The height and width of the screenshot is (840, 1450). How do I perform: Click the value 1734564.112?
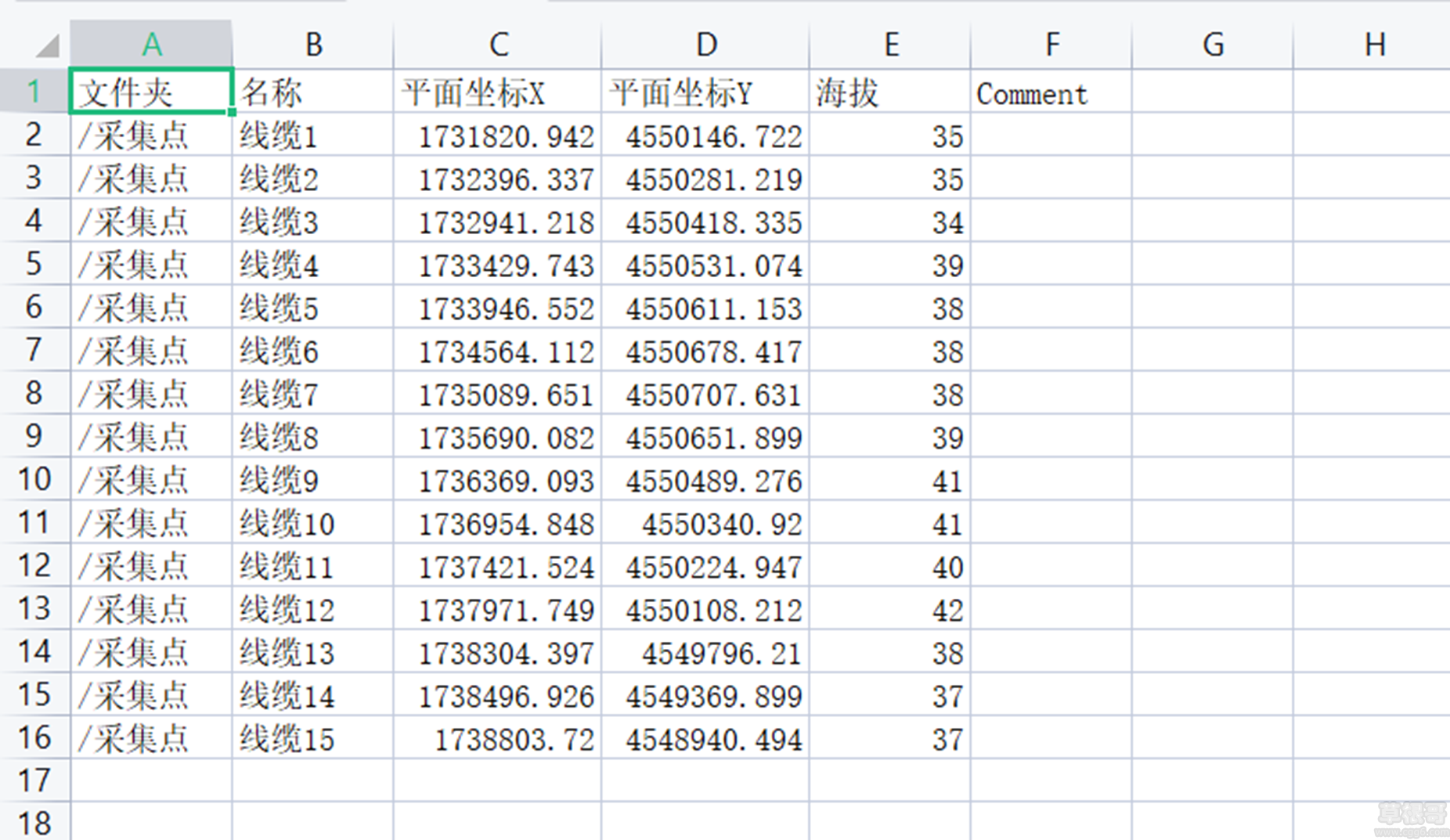[506, 352]
